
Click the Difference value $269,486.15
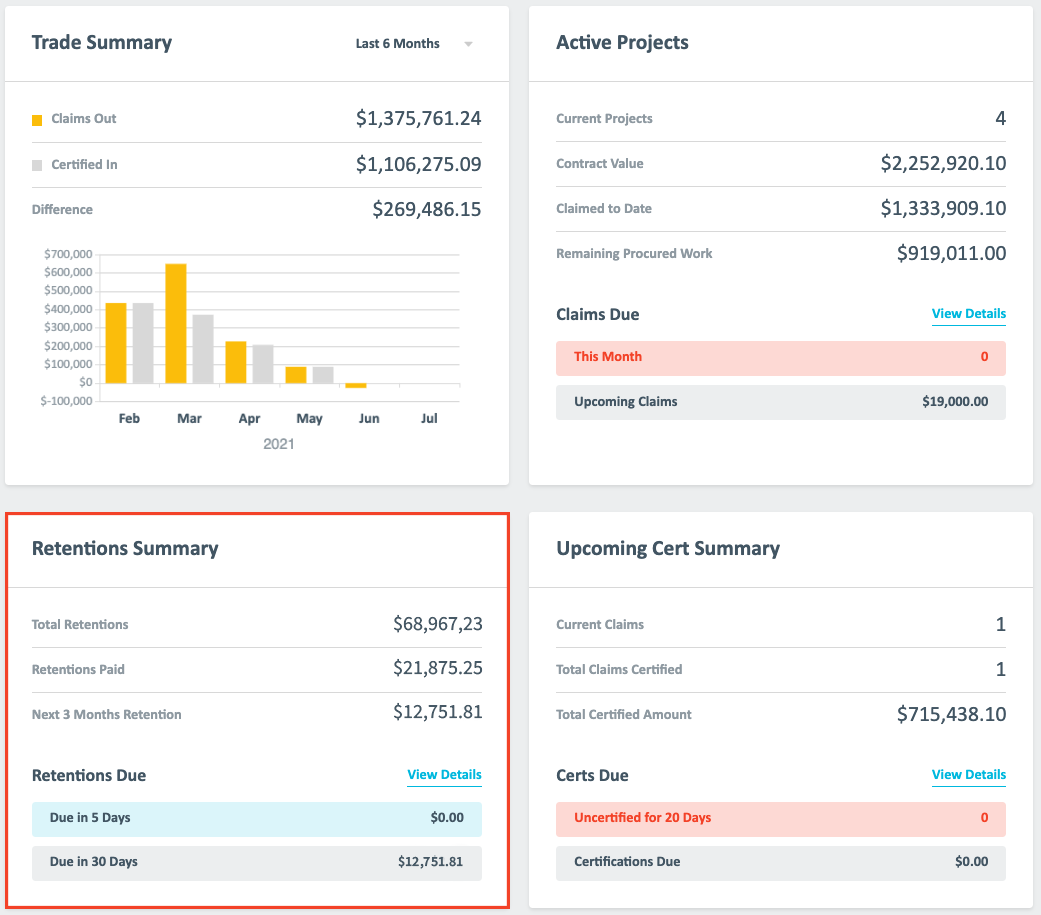point(427,209)
